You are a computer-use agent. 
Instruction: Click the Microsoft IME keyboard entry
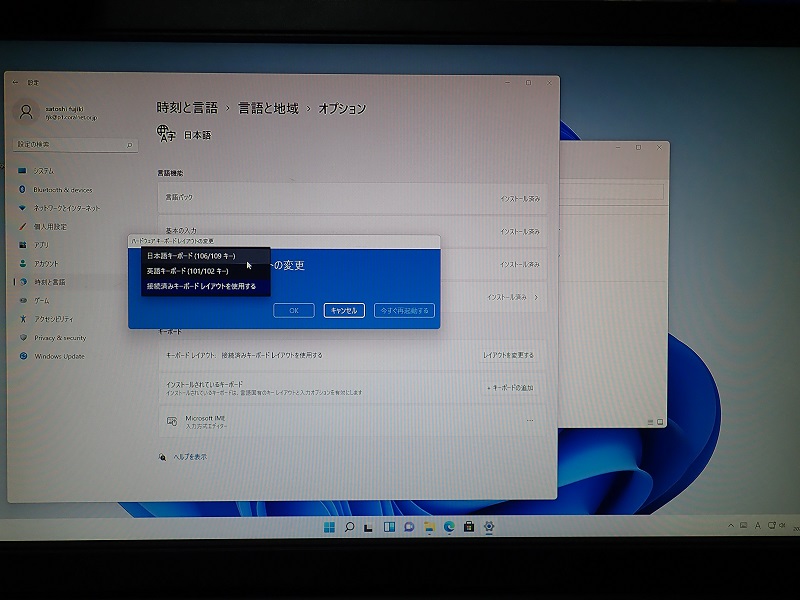[352, 421]
